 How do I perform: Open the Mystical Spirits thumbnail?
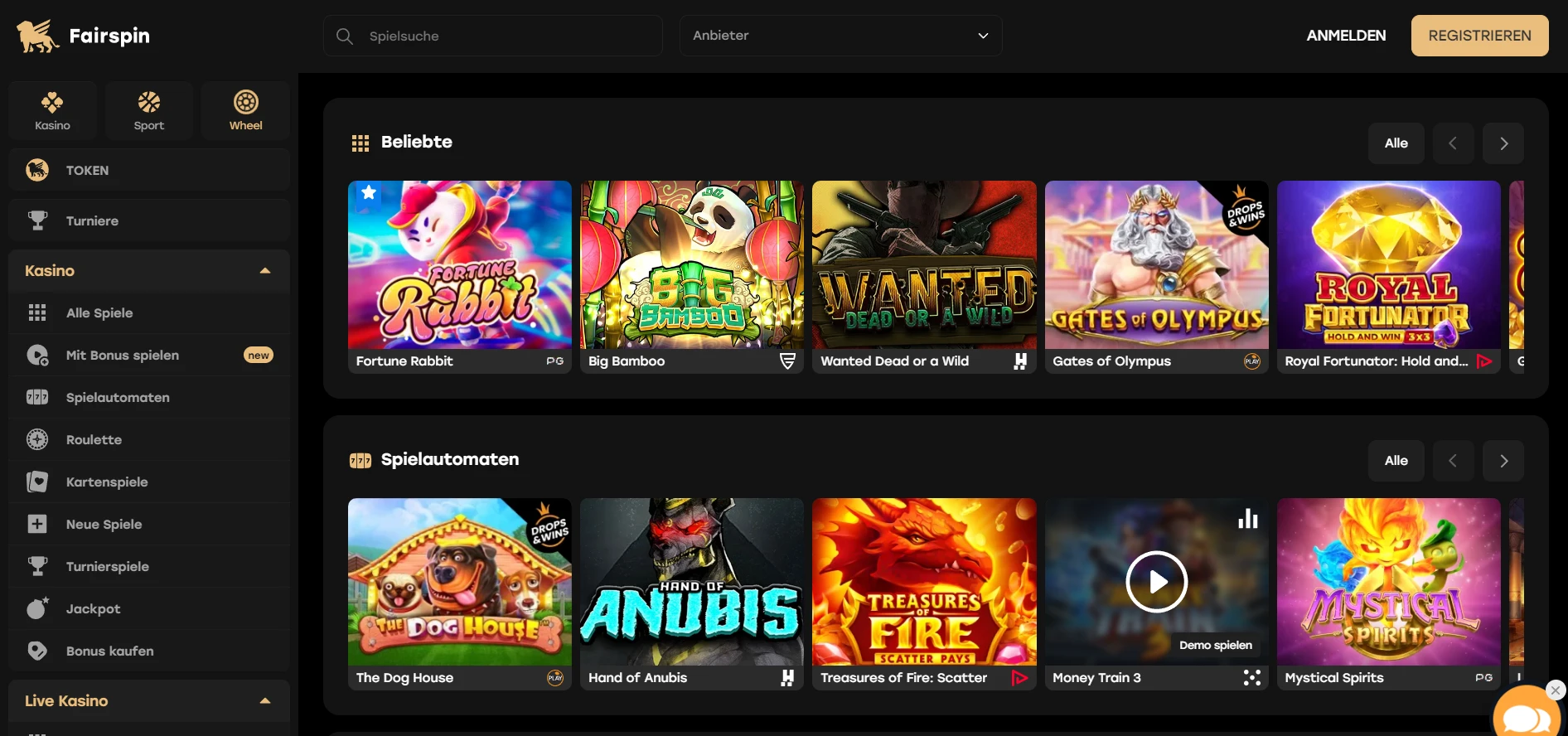click(x=1388, y=582)
